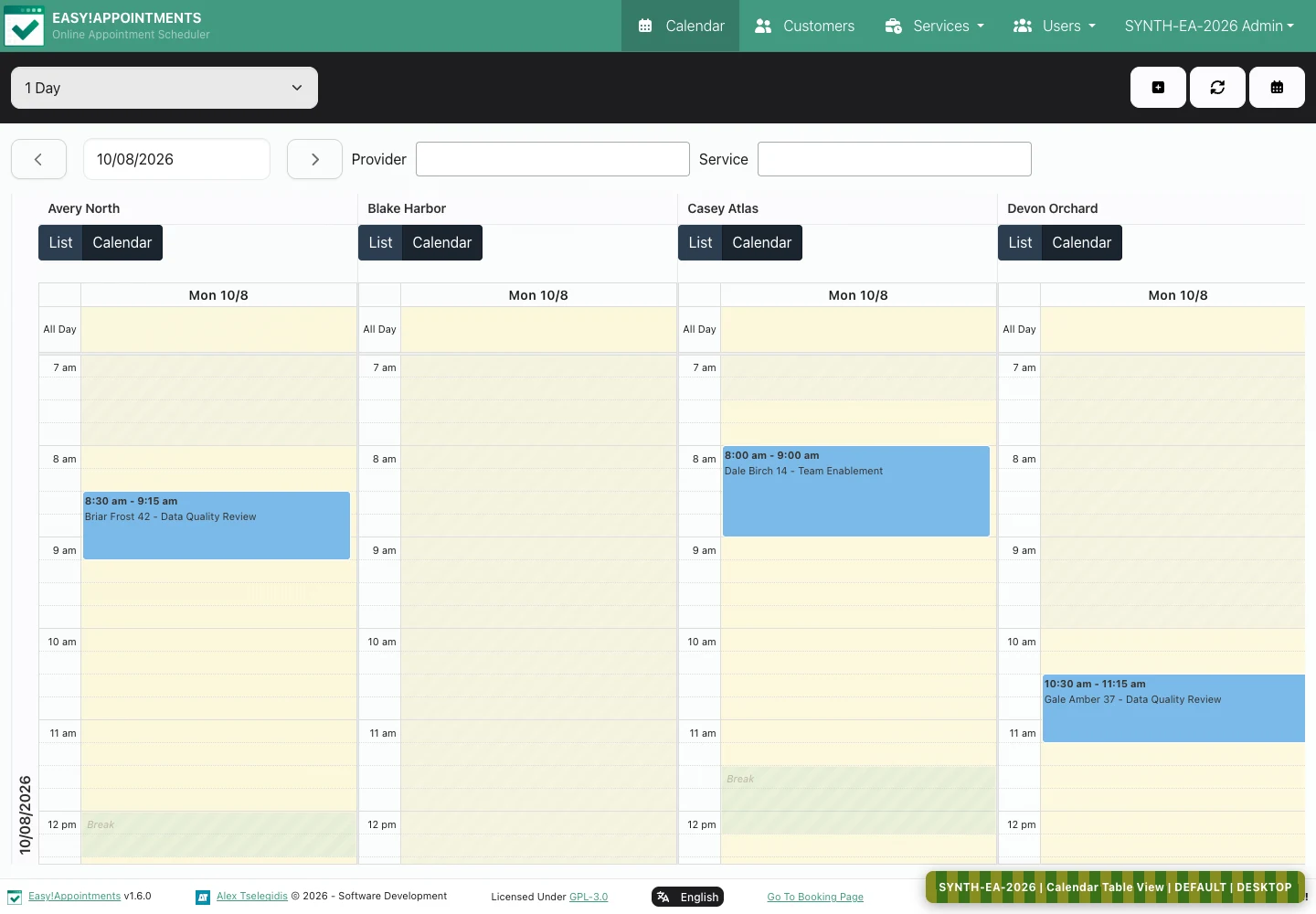Switch Avery North to Calendar view

coord(122,242)
